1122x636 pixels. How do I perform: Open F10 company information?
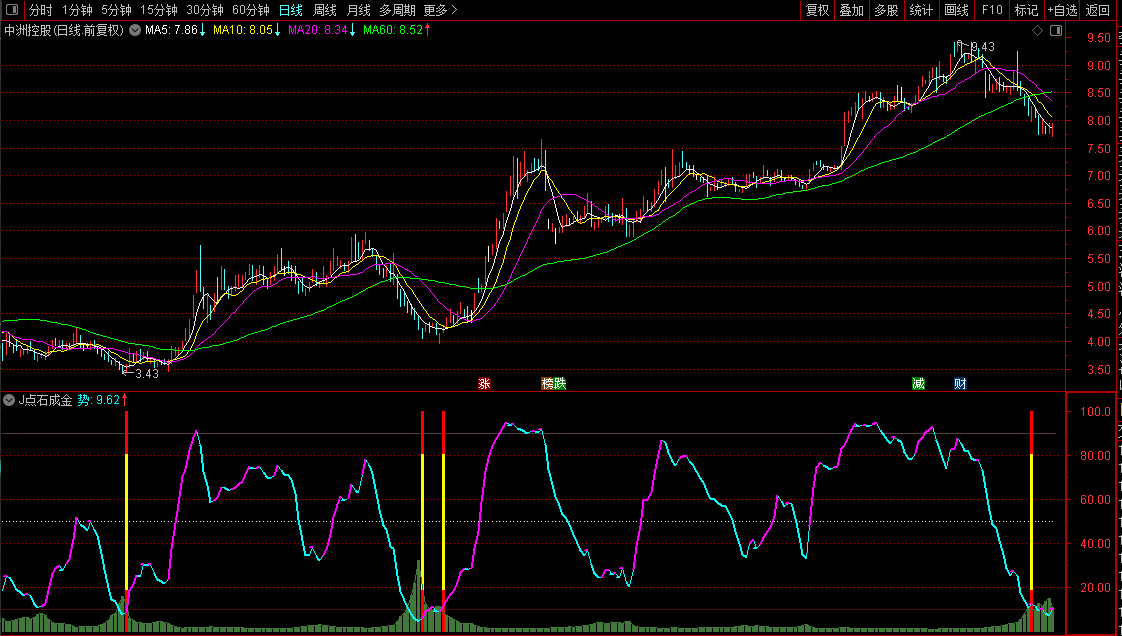tap(992, 10)
